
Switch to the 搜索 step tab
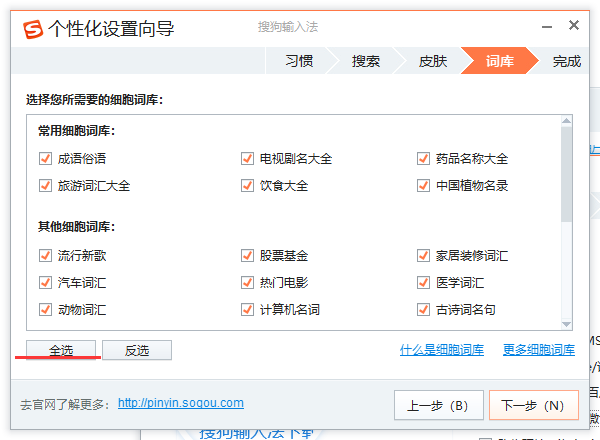[x=366, y=61]
